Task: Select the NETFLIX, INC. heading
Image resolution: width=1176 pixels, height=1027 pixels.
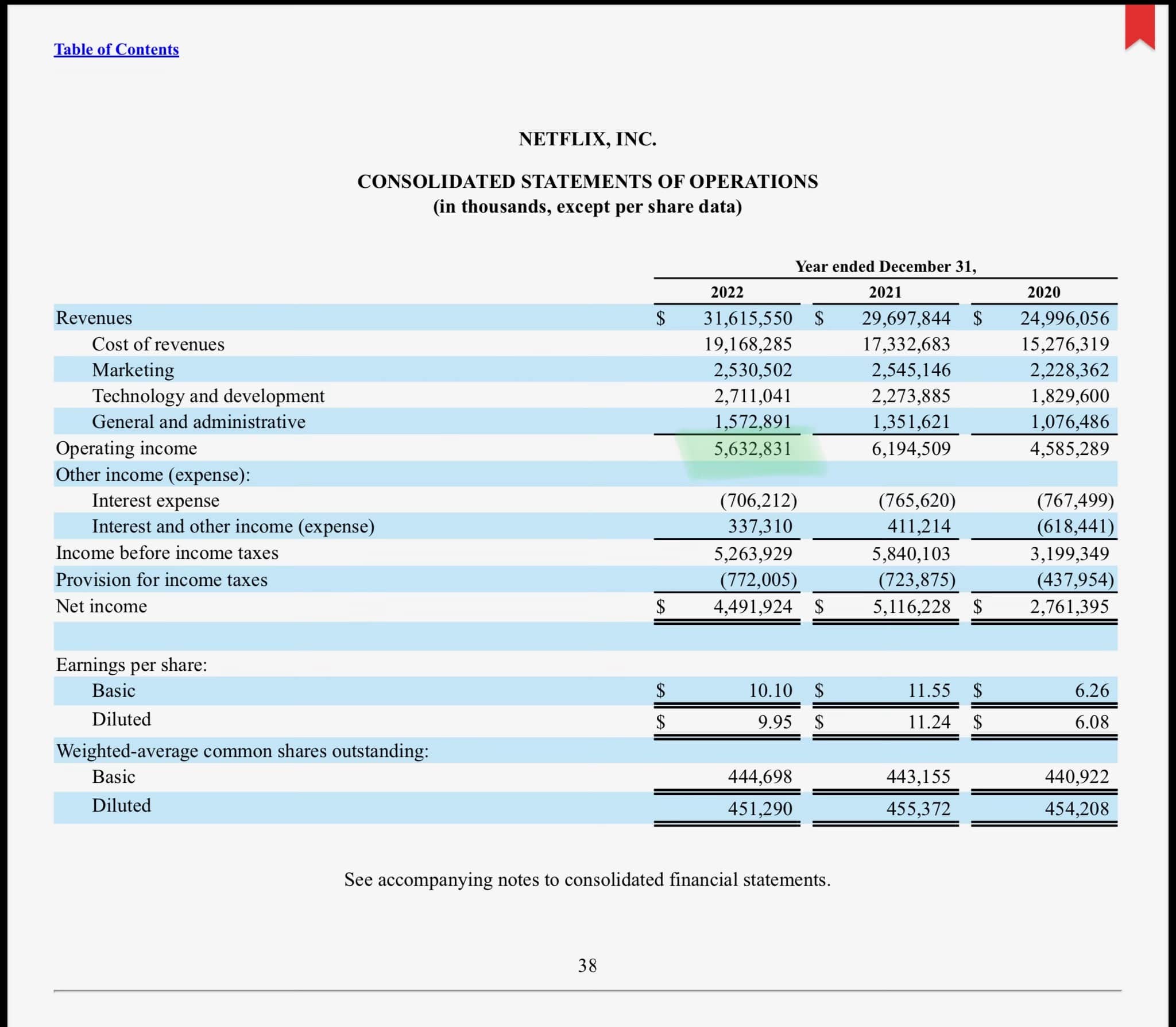Action: point(587,139)
